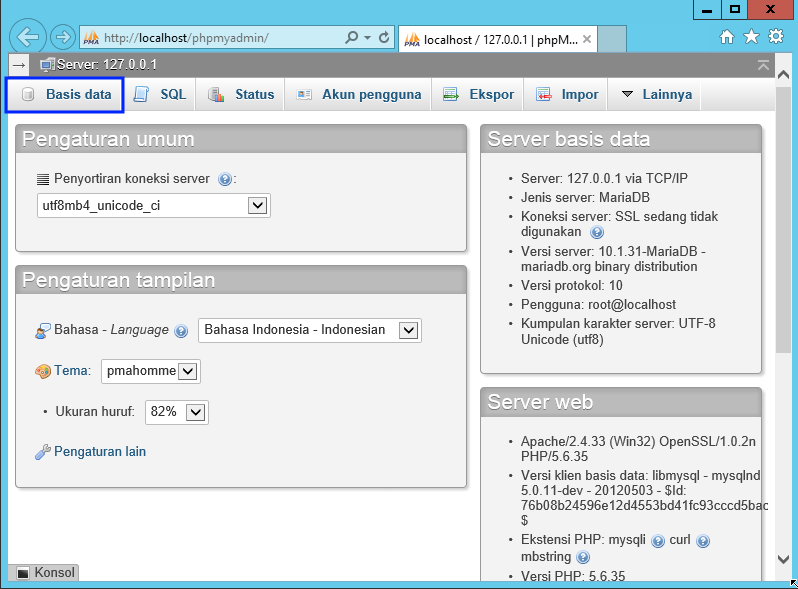Image resolution: width=798 pixels, height=589 pixels.
Task: Click the wrench icon for Pengaturan lain
Action: click(43, 452)
